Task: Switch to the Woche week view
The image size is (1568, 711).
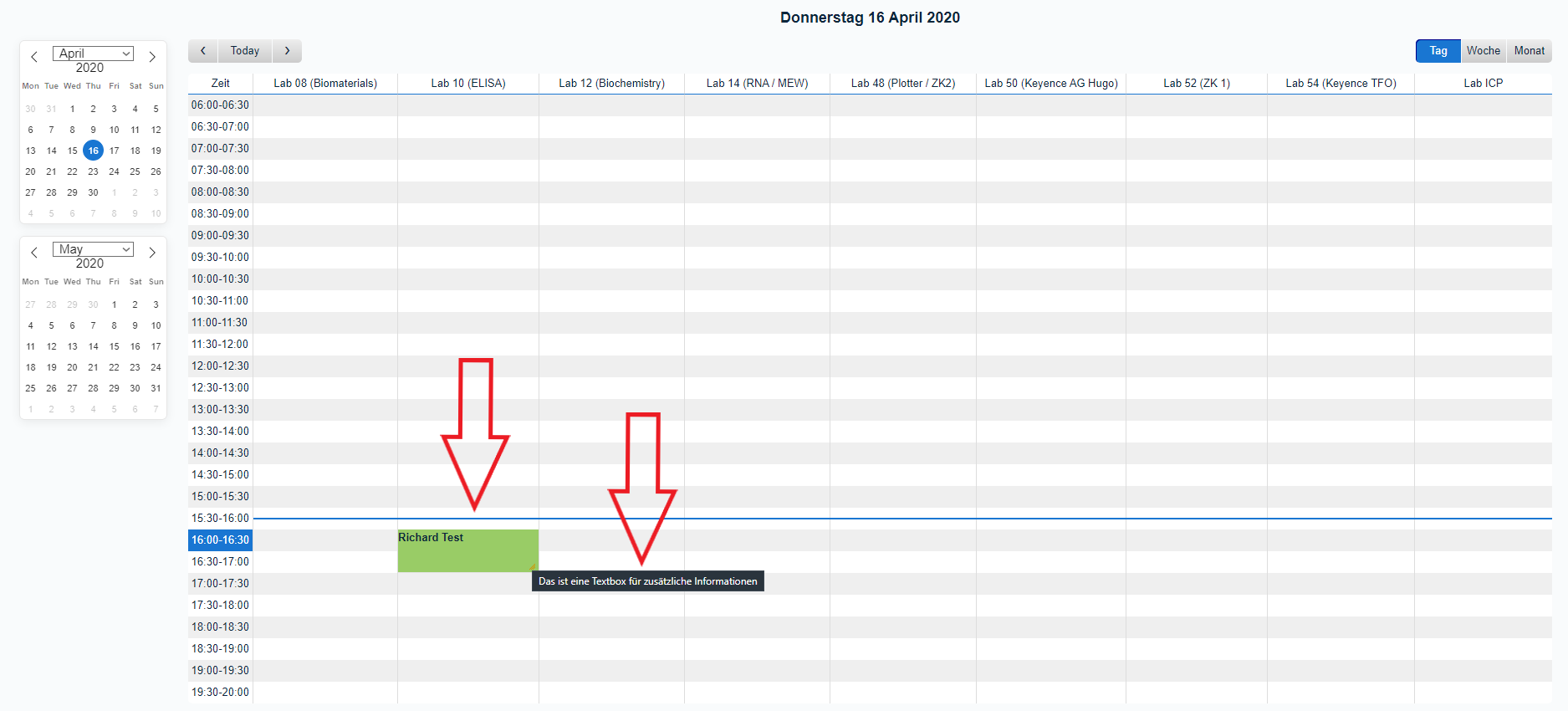Action: click(x=1483, y=51)
